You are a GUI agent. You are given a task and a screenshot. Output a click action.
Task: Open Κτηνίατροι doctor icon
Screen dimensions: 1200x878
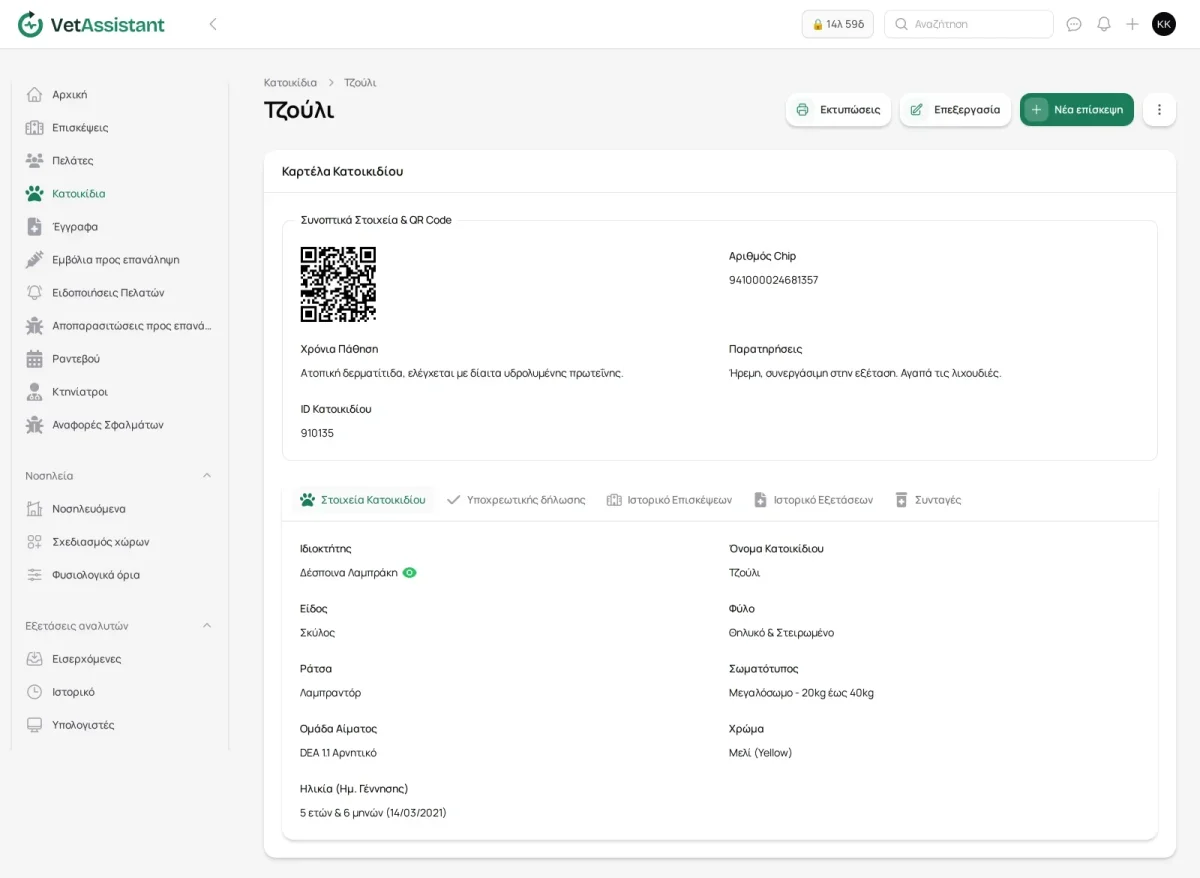coord(35,391)
